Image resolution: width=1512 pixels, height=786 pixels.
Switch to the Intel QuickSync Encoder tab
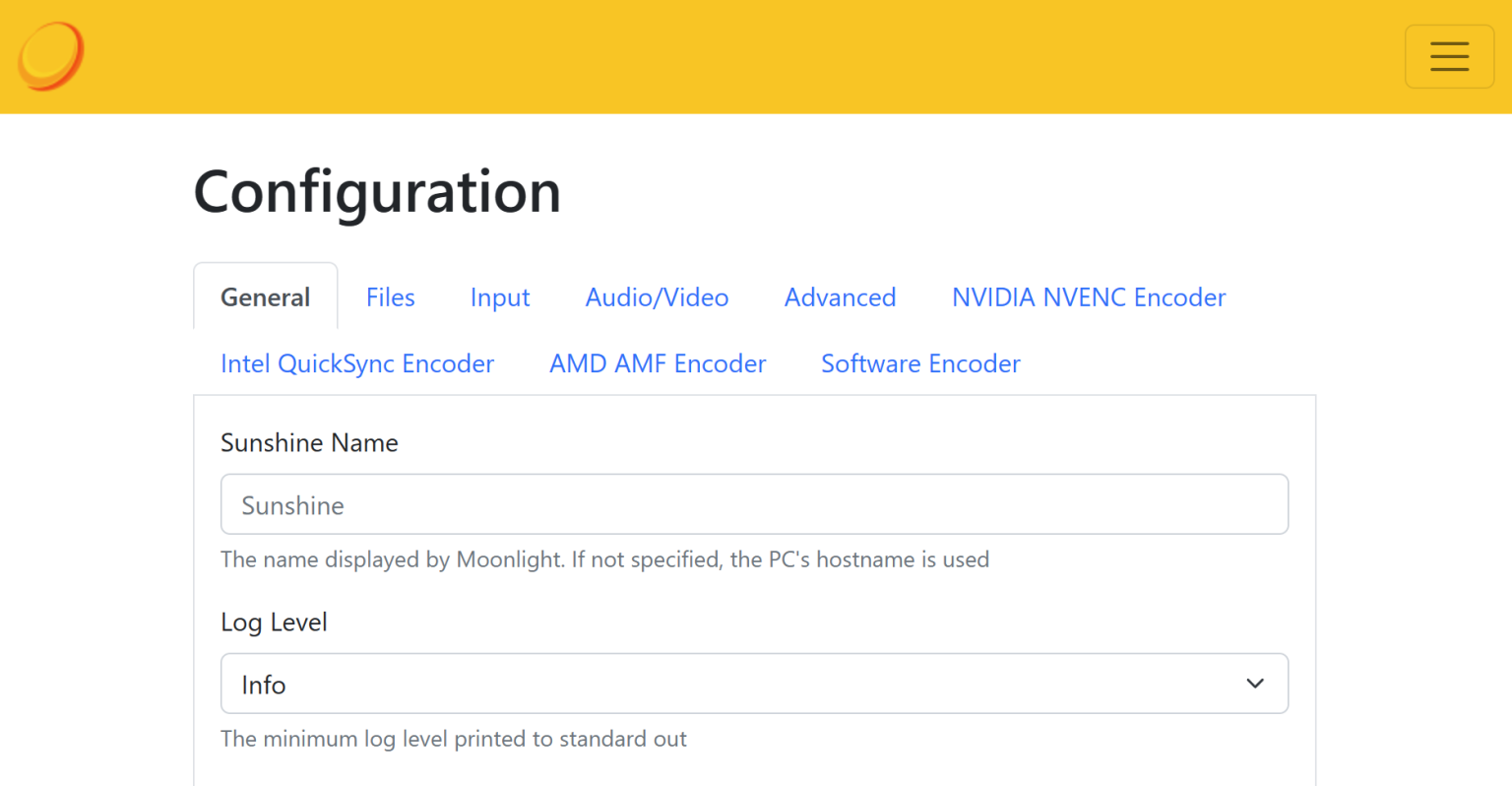pyautogui.click(x=357, y=363)
